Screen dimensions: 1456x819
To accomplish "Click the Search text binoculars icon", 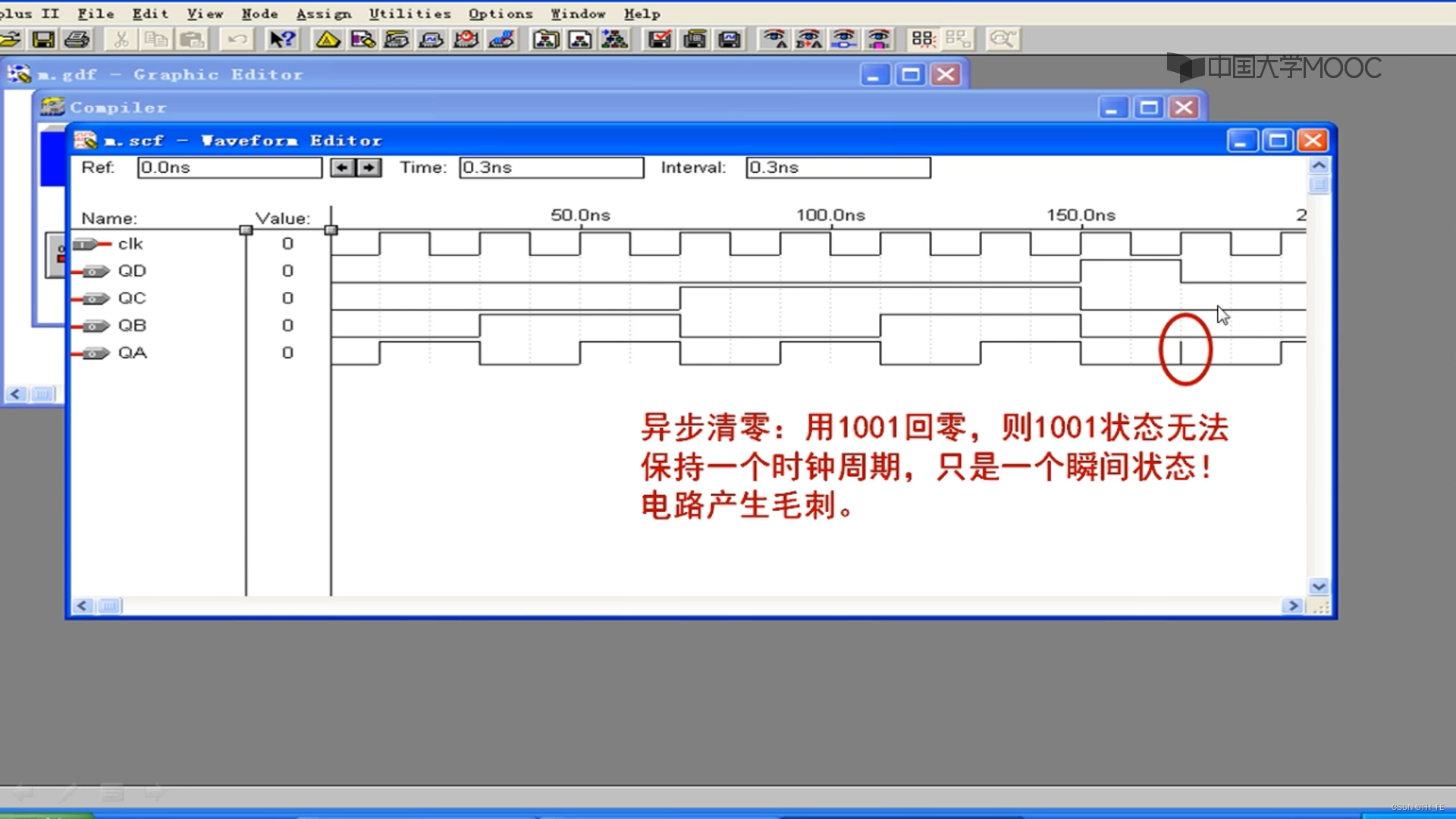I will (774, 39).
